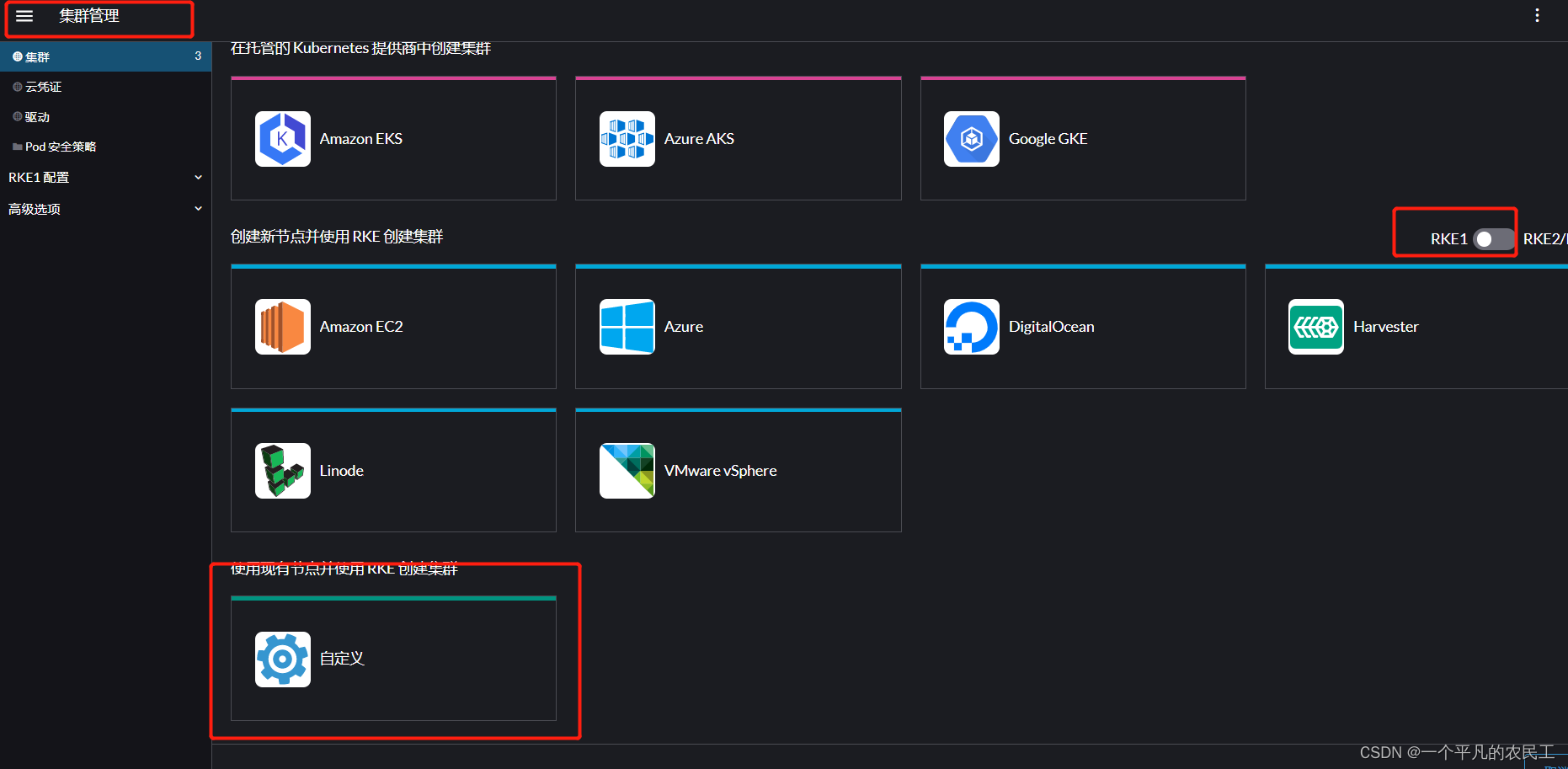Choose the Google GKE provider card
Viewport: 1568px width, 769px height.
[x=1083, y=138]
